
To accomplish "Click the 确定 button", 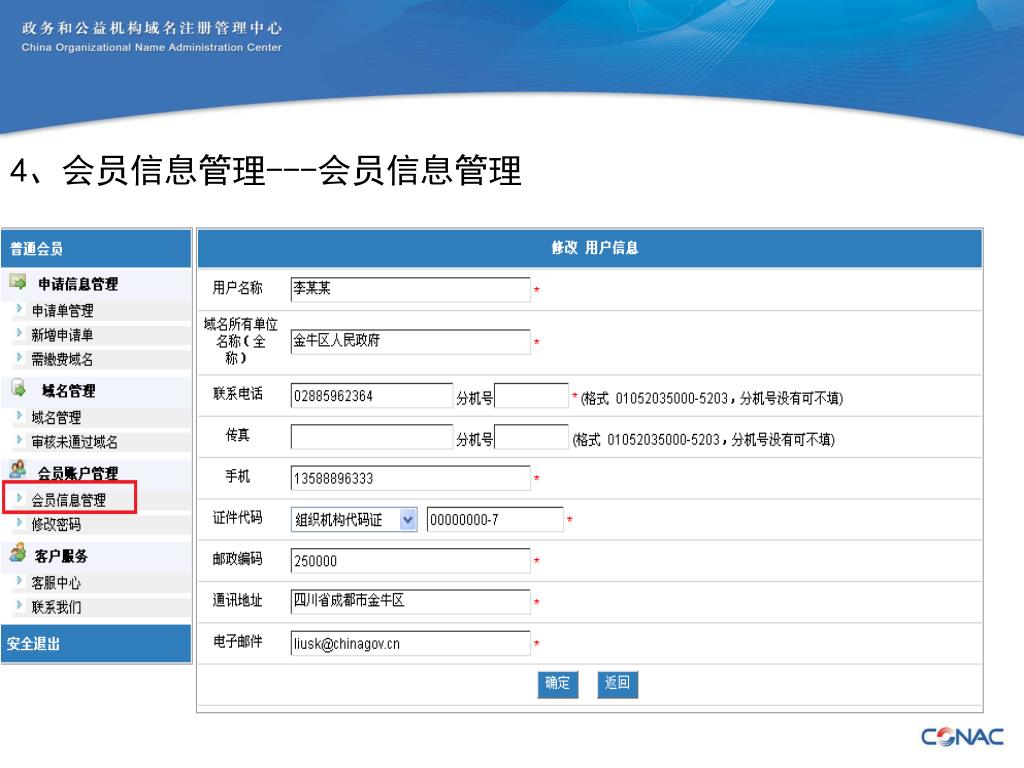I will click(x=558, y=684).
